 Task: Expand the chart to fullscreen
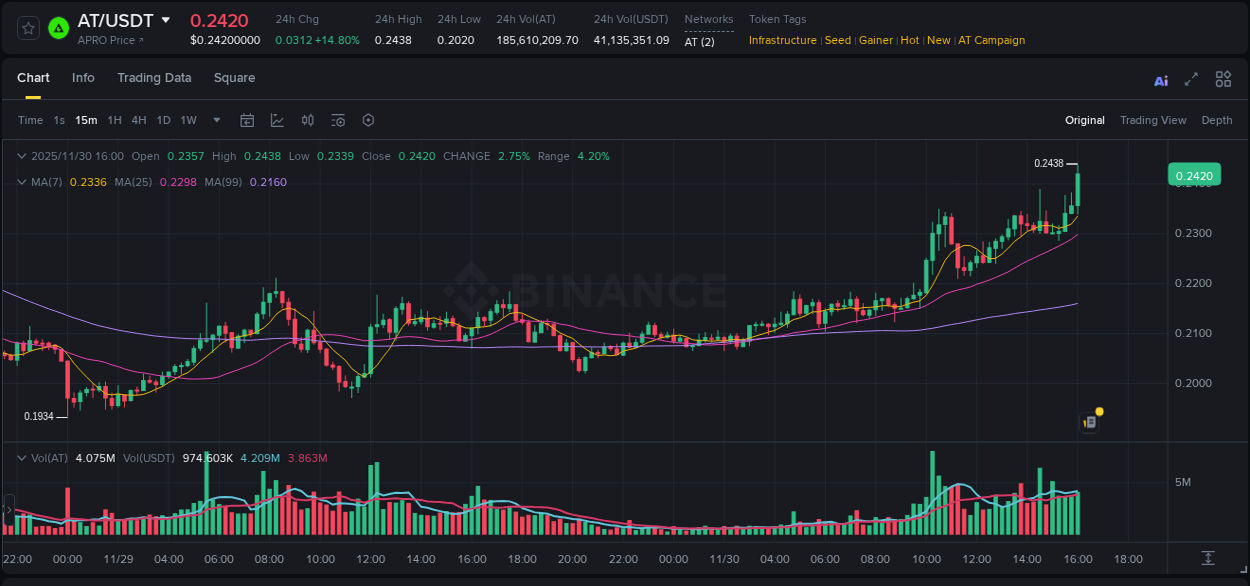tap(1190, 79)
